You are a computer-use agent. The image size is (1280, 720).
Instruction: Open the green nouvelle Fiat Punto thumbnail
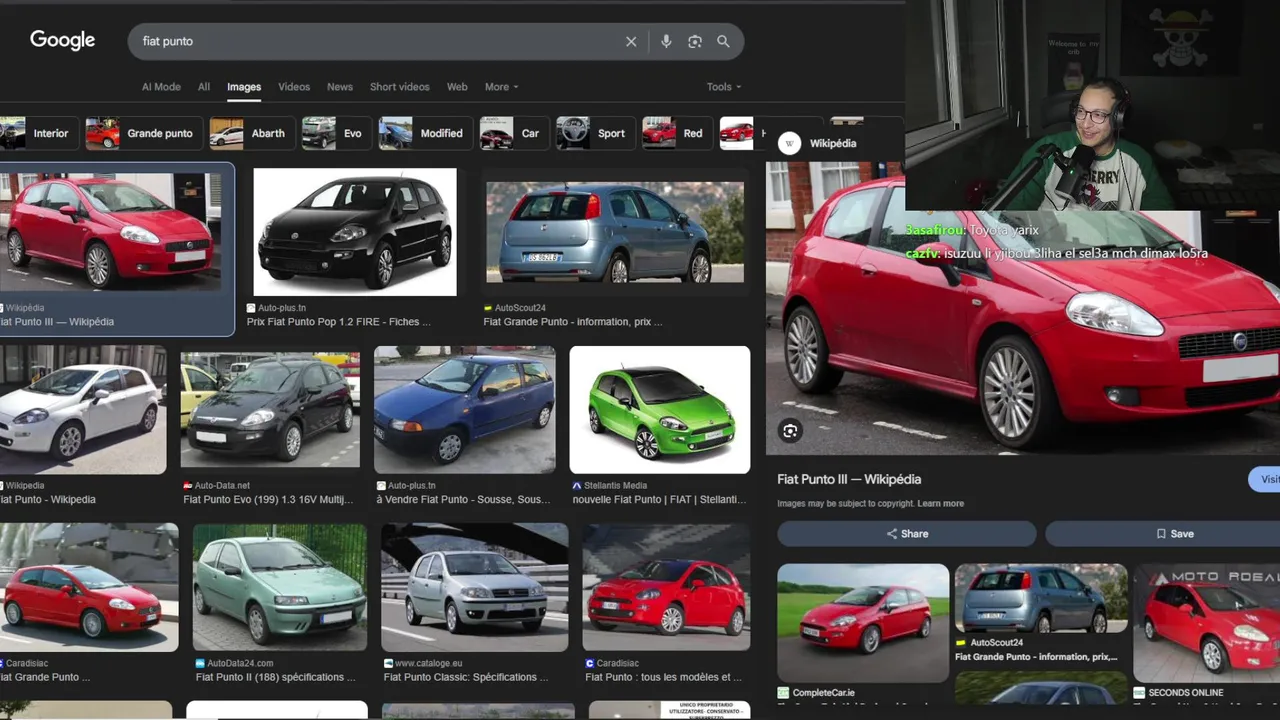660,410
